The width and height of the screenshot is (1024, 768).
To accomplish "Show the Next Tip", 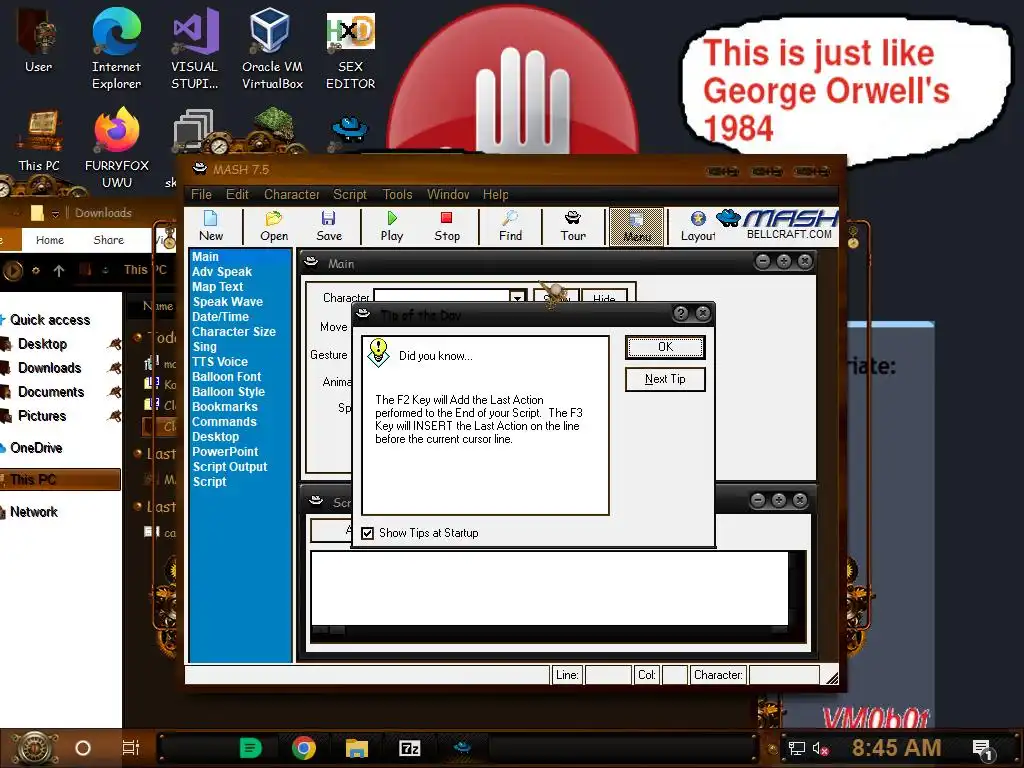I will (665, 379).
